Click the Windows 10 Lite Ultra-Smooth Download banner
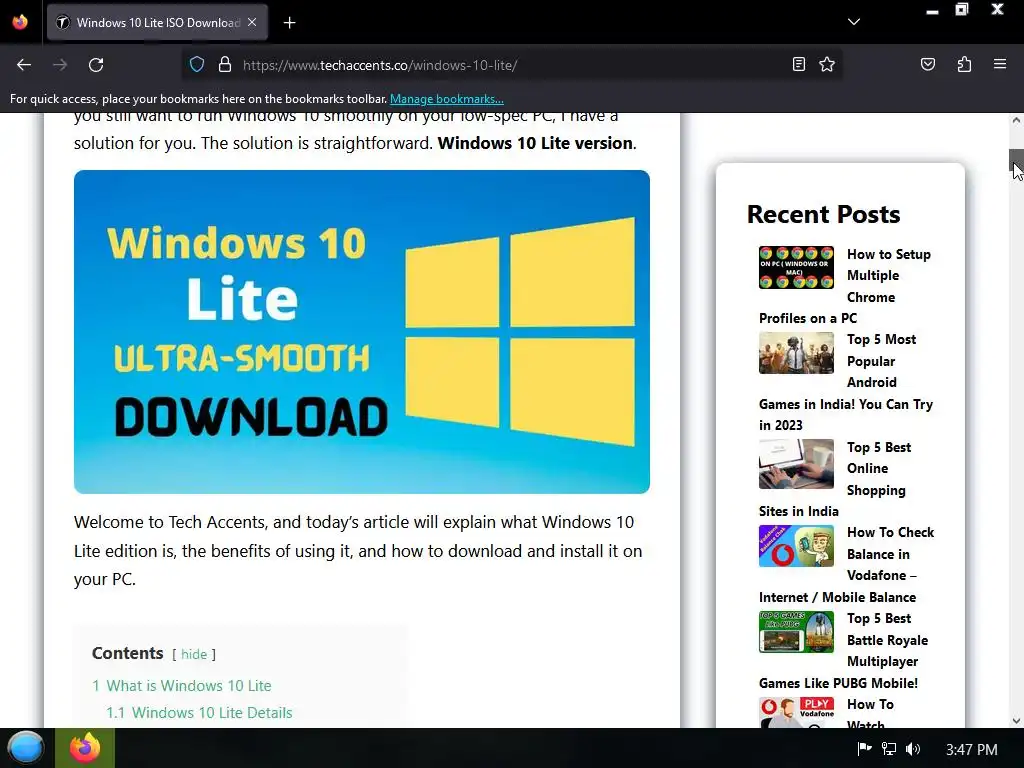1024x768 pixels. (x=362, y=332)
